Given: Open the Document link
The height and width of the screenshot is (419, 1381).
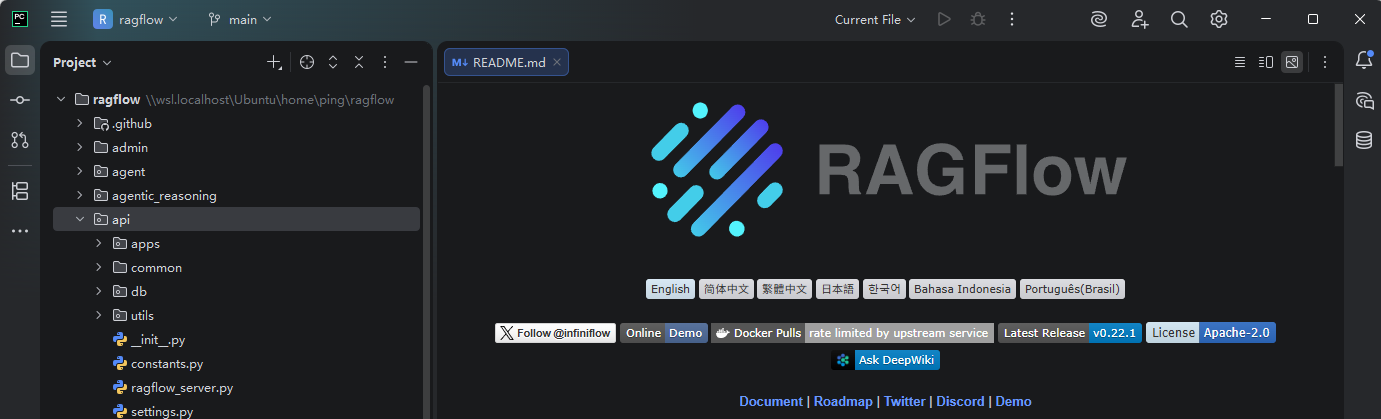Looking at the screenshot, I should coord(771,401).
